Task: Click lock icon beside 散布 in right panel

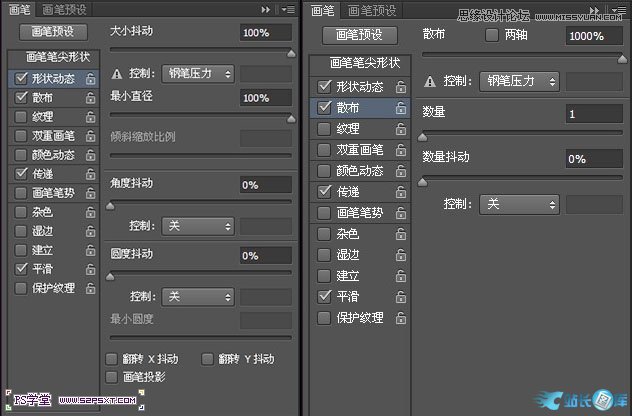Action: pos(401,108)
